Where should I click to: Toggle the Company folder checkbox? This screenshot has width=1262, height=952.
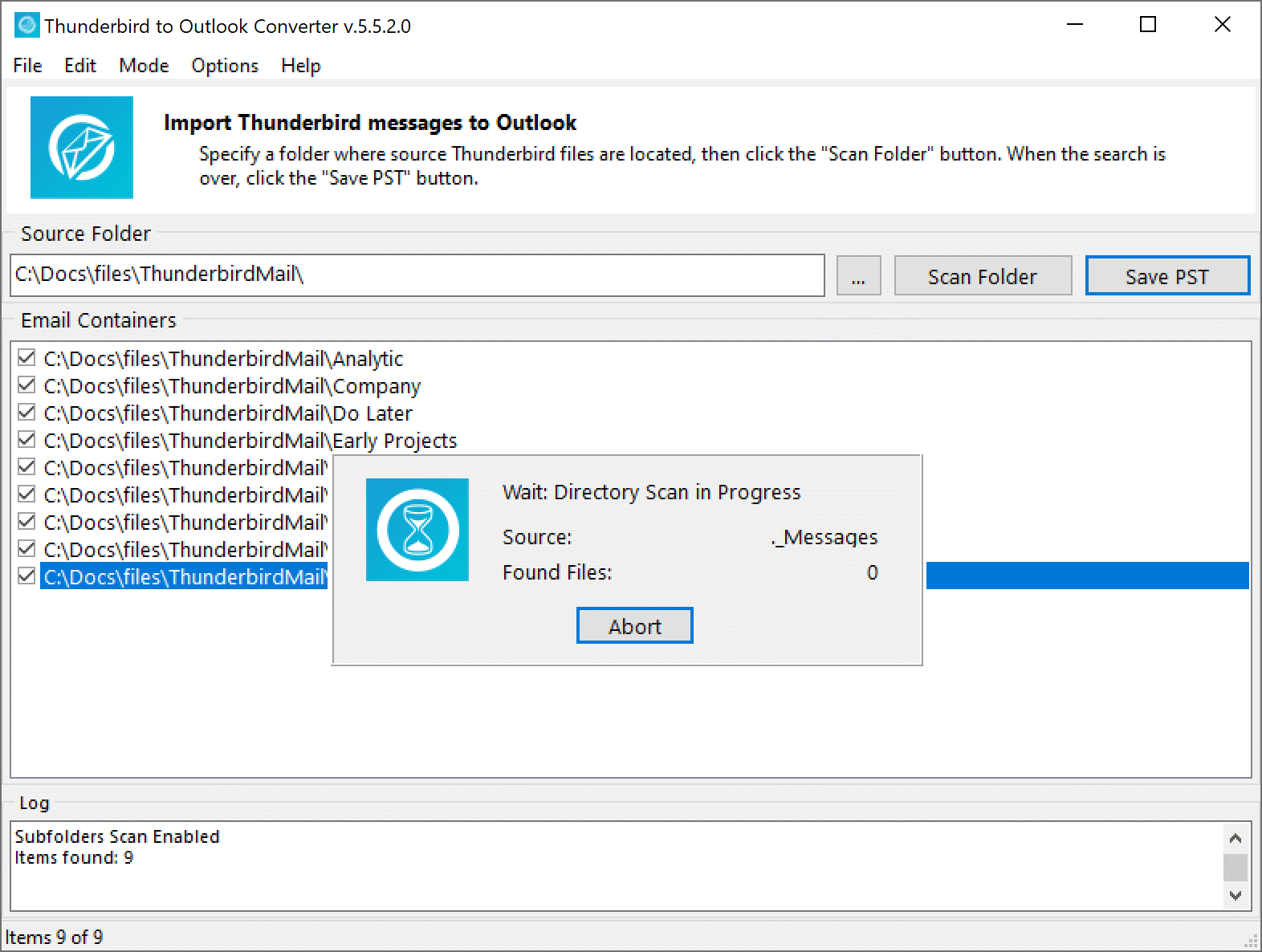pos(26,385)
